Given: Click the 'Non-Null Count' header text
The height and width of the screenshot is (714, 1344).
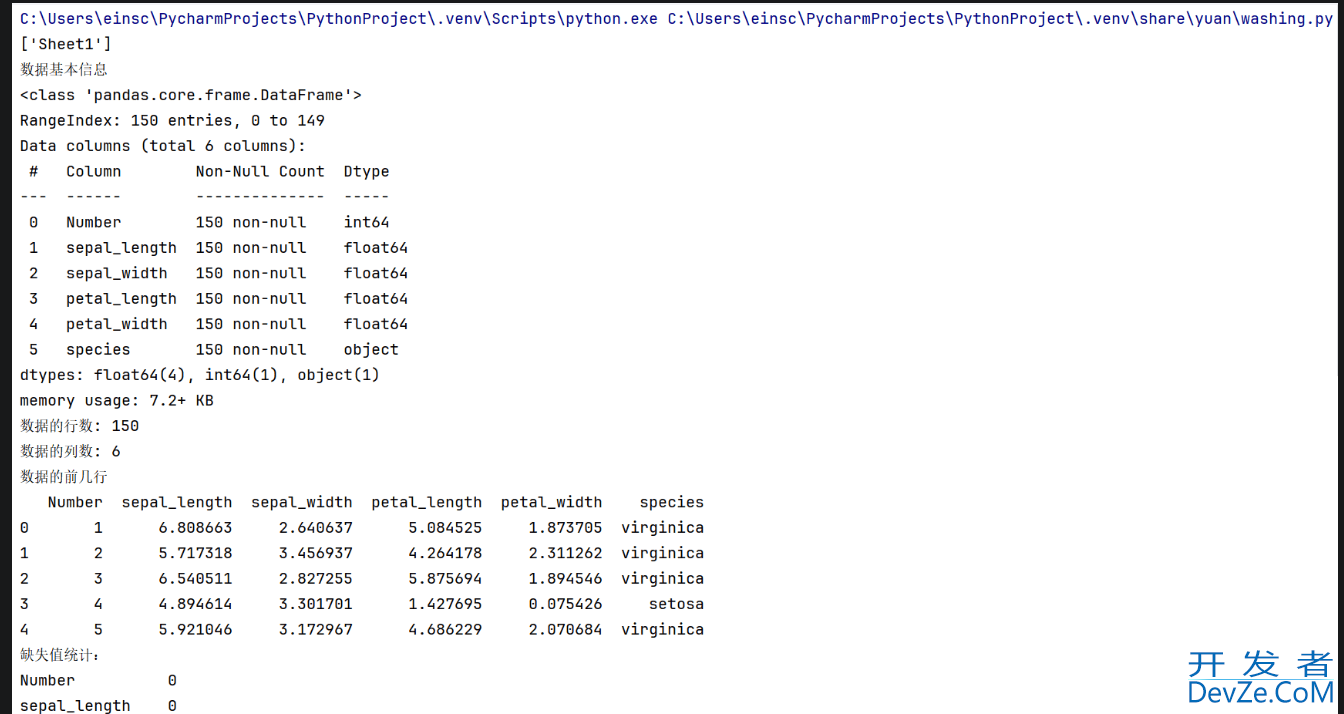Looking at the screenshot, I should [x=260, y=171].
